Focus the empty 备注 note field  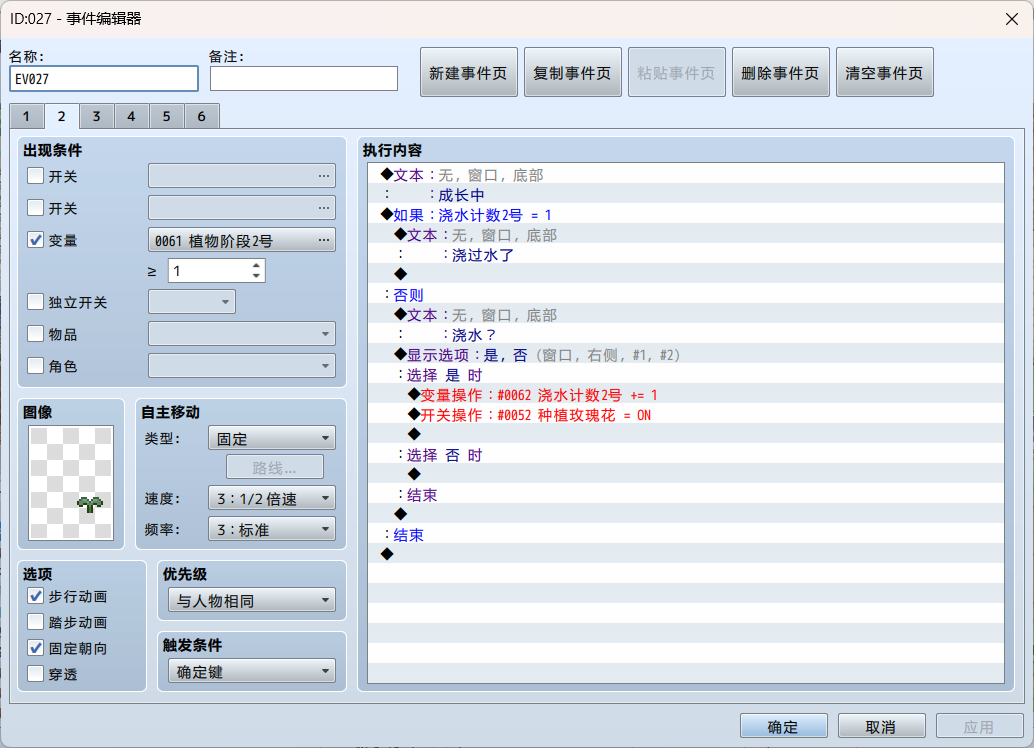pos(304,78)
